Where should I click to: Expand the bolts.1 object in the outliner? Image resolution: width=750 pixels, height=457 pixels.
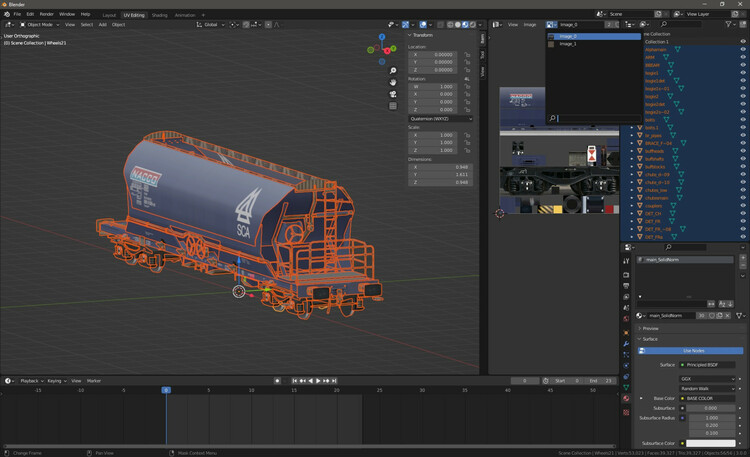[632, 128]
